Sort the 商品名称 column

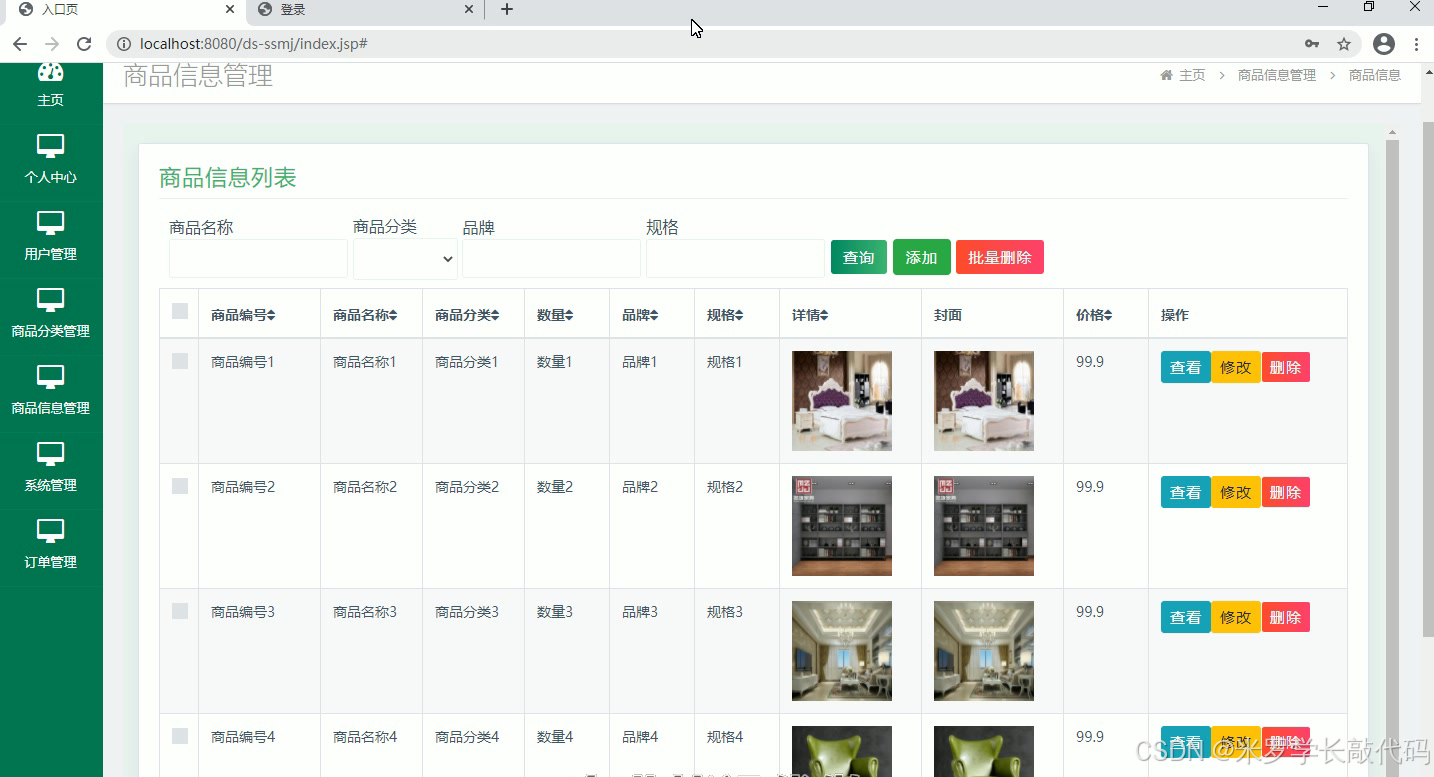pyautogui.click(x=370, y=314)
